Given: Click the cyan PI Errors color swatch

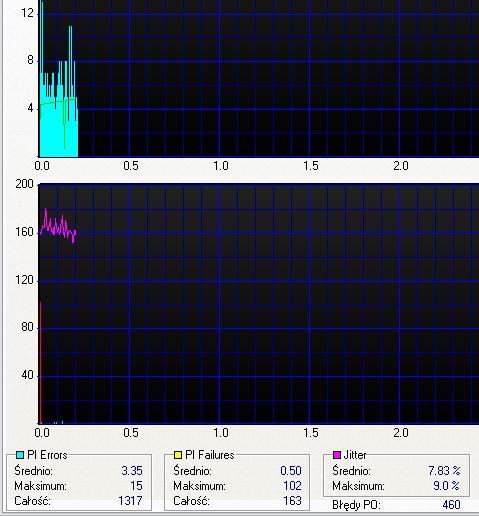Looking at the screenshot, I should click(20, 455).
